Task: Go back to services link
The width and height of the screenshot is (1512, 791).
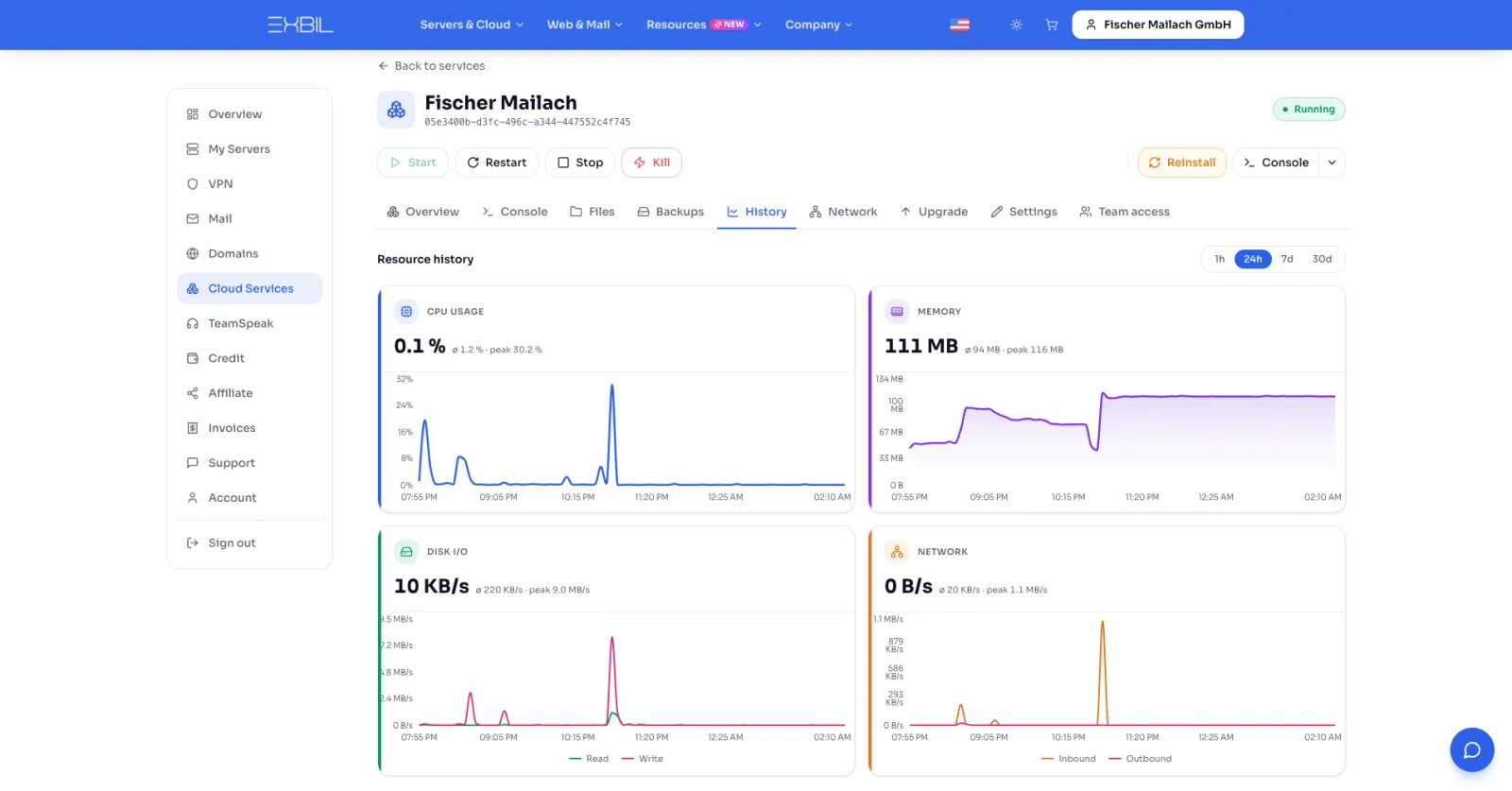Action: point(432,66)
